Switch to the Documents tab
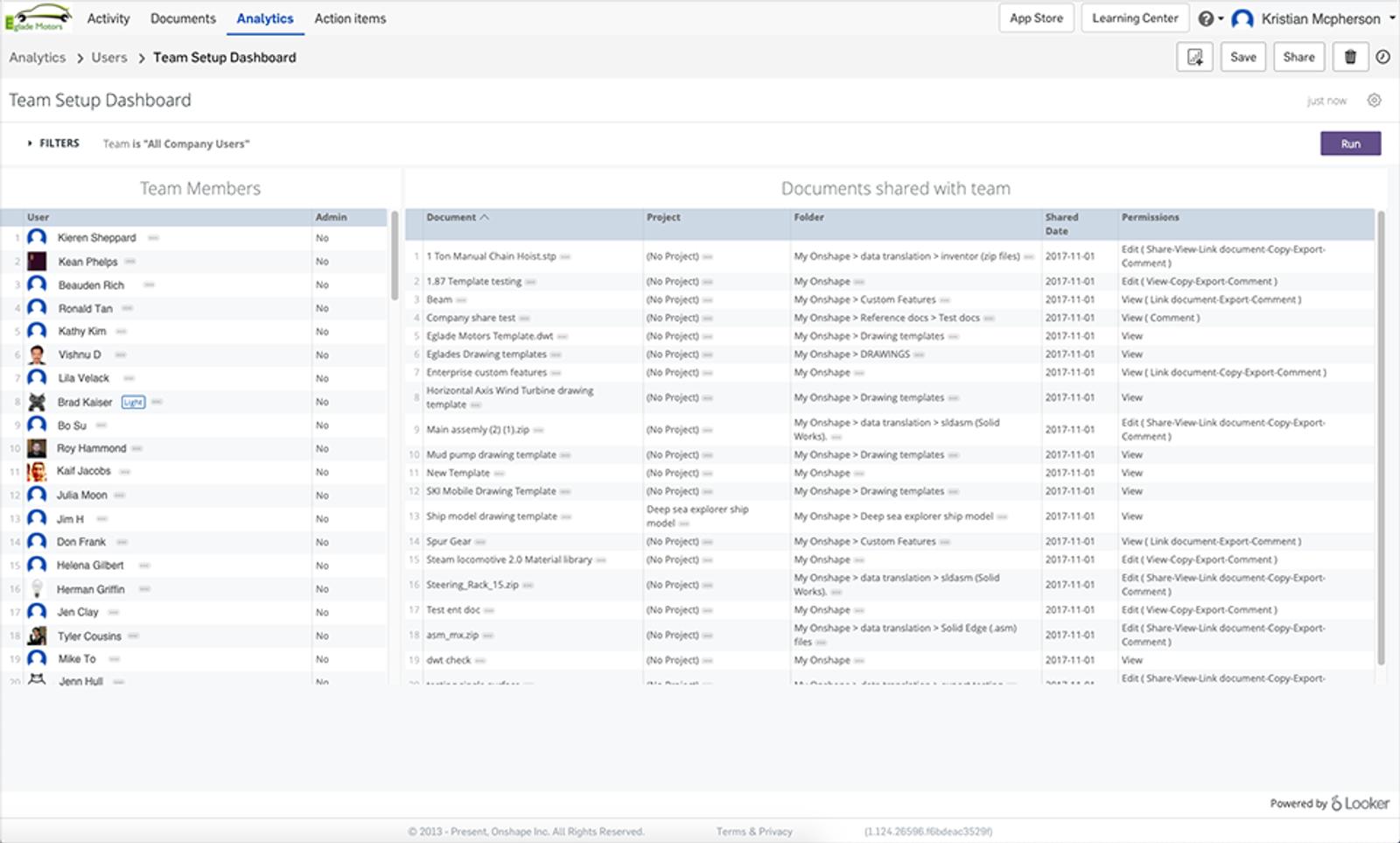1400x843 pixels. pyautogui.click(x=183, y=18)
